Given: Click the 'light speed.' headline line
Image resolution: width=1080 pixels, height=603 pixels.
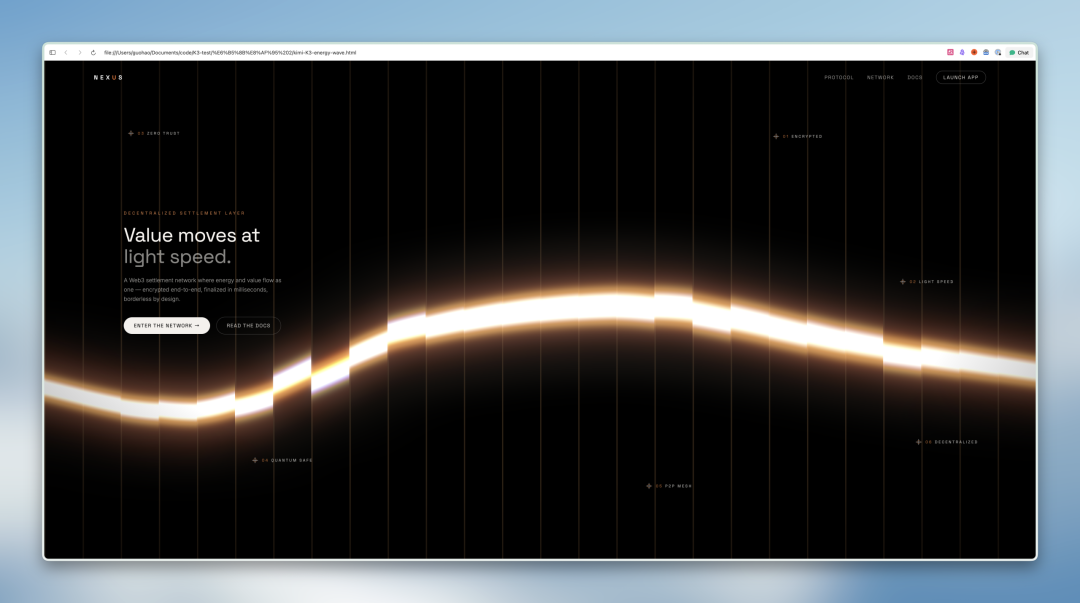Looking at the screenshot, I should (177, 257).
